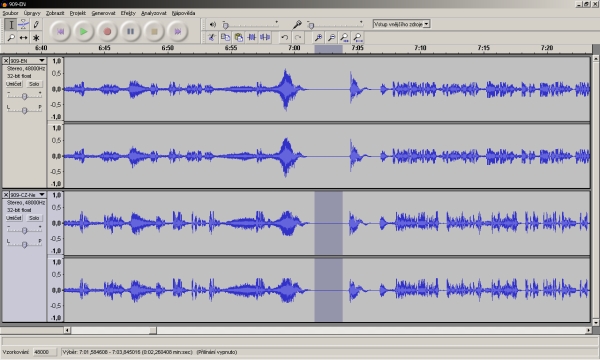The image size is (600, 360).
Task: Click the 6:50 mark on timeline
Action: (x=168, y=48)
